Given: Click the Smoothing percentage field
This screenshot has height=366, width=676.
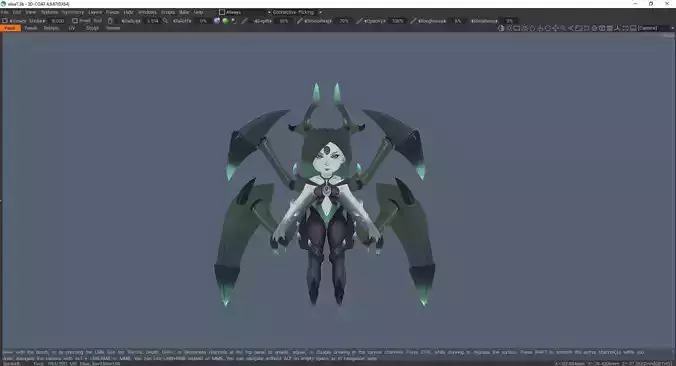Looking at the screenshot, I should click(x=344, y=21).
